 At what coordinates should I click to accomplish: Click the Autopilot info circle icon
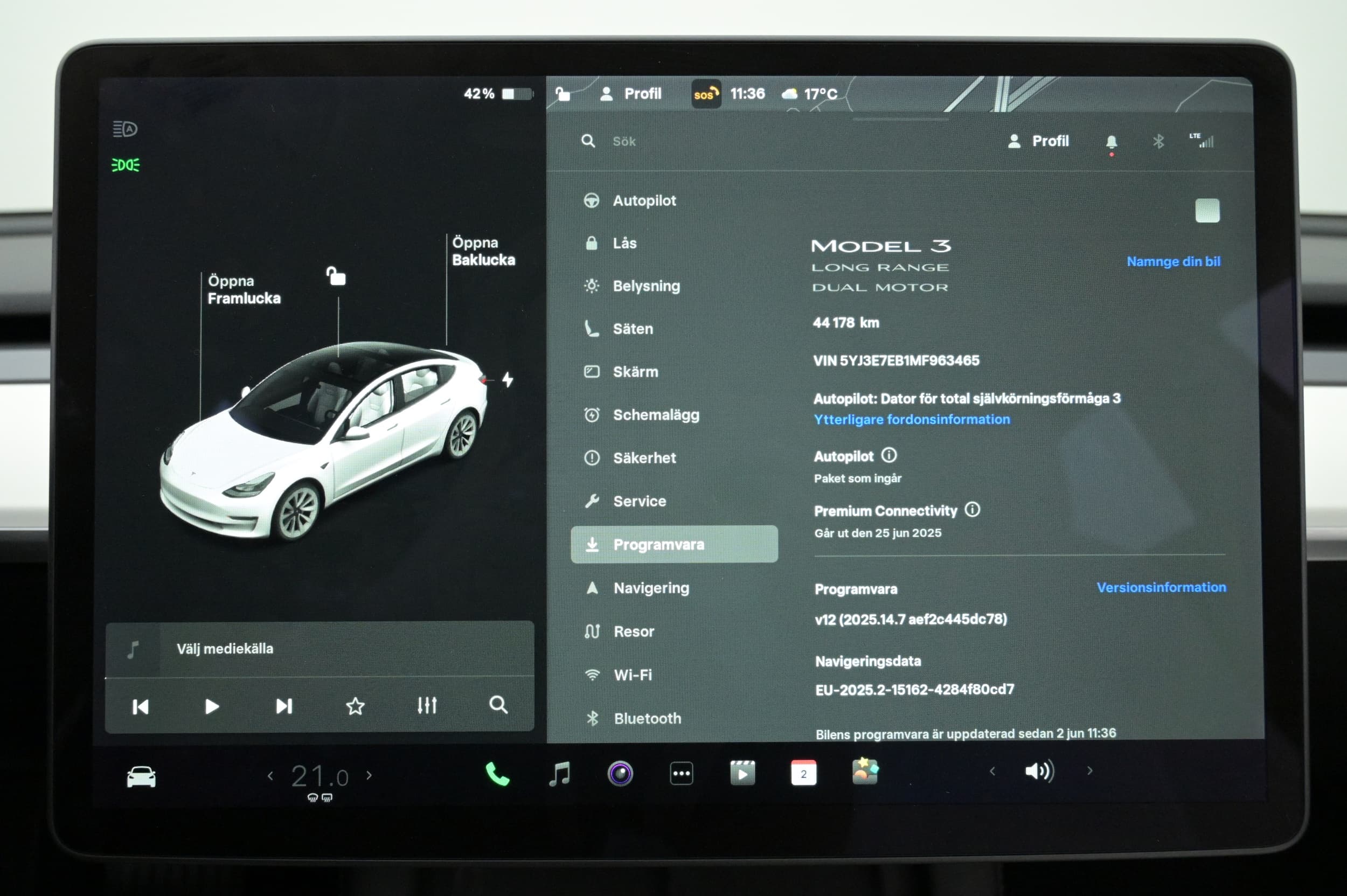click(888, 455)
